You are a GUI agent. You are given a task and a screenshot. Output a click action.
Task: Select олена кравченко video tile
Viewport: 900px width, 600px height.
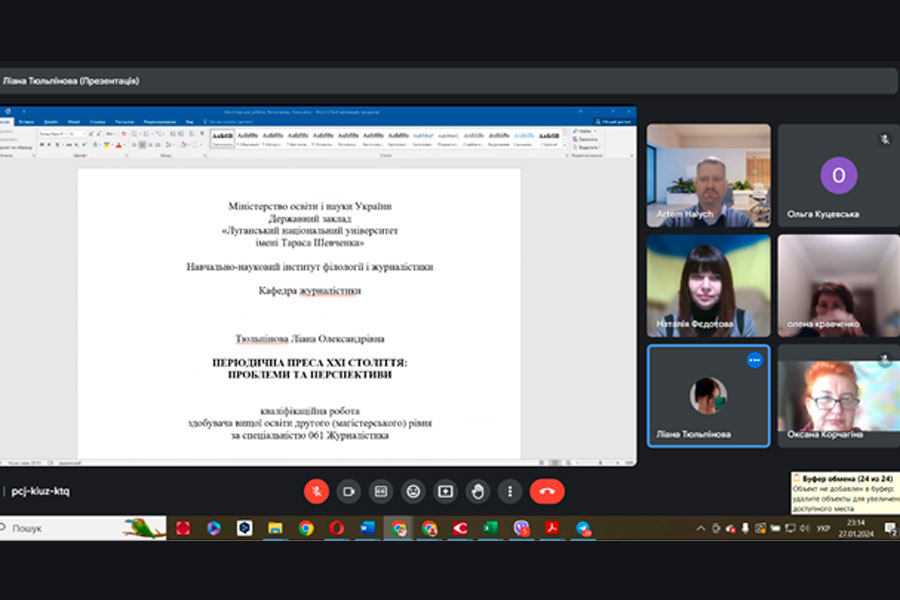point(839,285)
